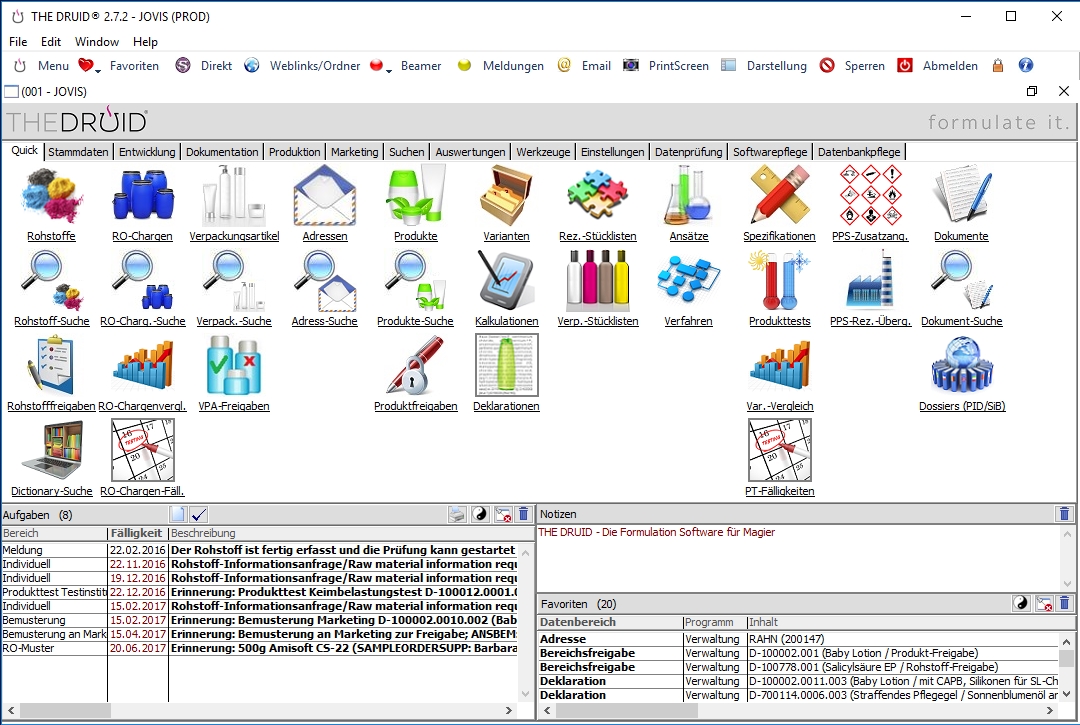Open Dossiers (PID/SiB) globe icon
The width and height of the screenshot is (1080, 725).
tap(960, 366)
